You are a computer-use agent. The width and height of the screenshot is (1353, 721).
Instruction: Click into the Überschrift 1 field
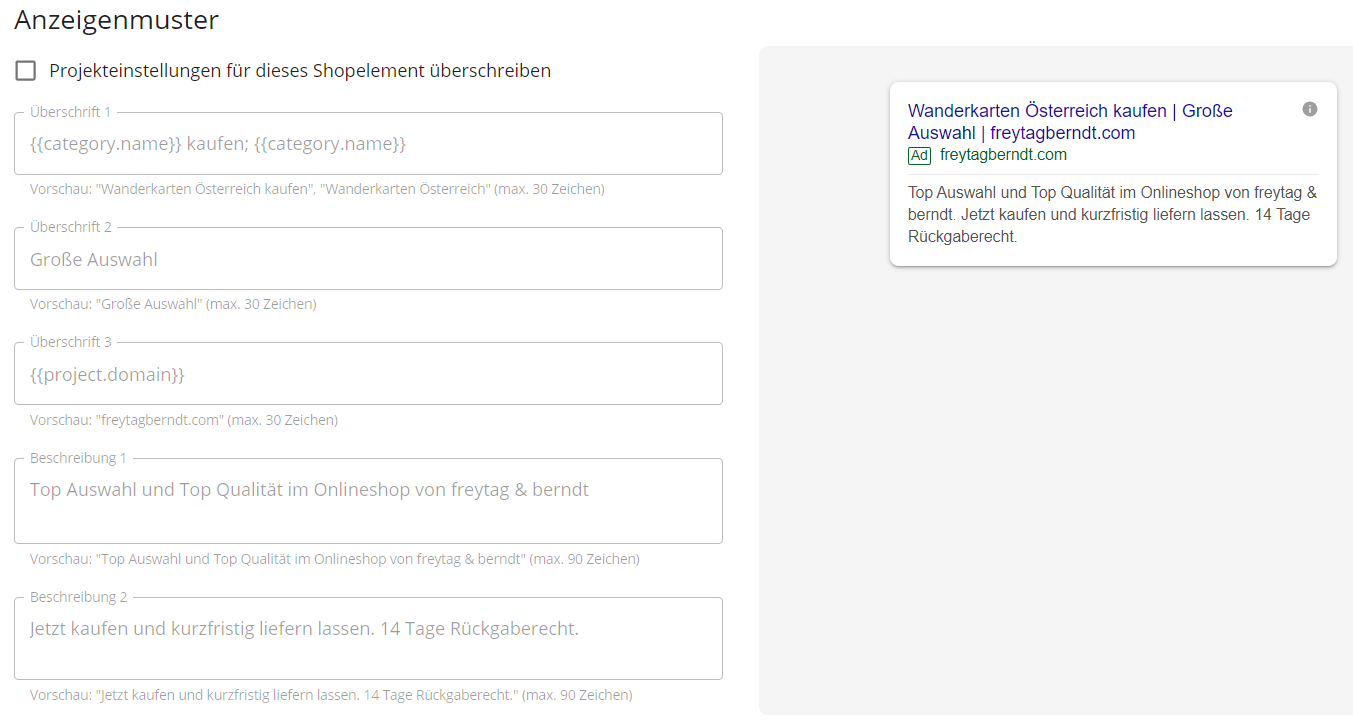click(x=368, y=144)
